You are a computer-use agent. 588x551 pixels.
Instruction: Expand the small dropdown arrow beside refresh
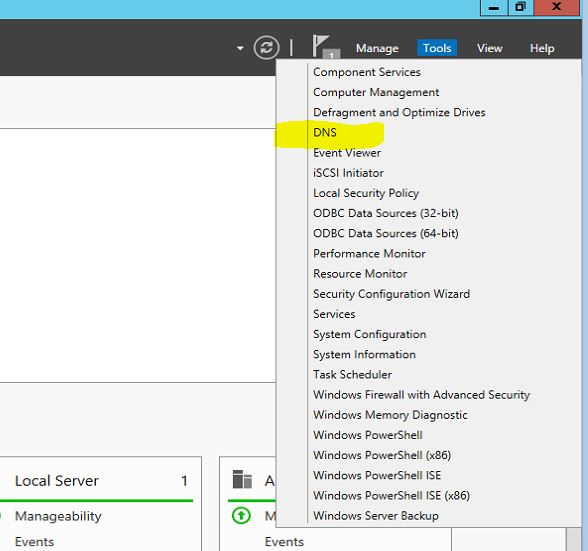point(240,48)
